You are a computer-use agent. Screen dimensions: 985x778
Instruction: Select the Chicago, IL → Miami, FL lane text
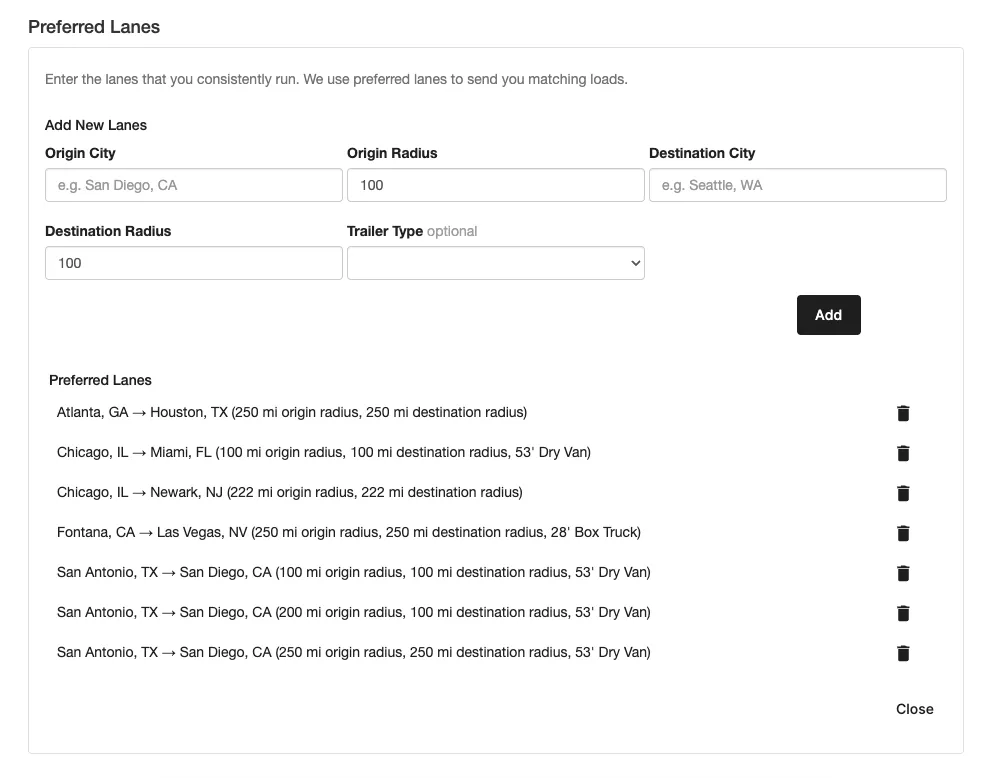[x=324, y=452]
